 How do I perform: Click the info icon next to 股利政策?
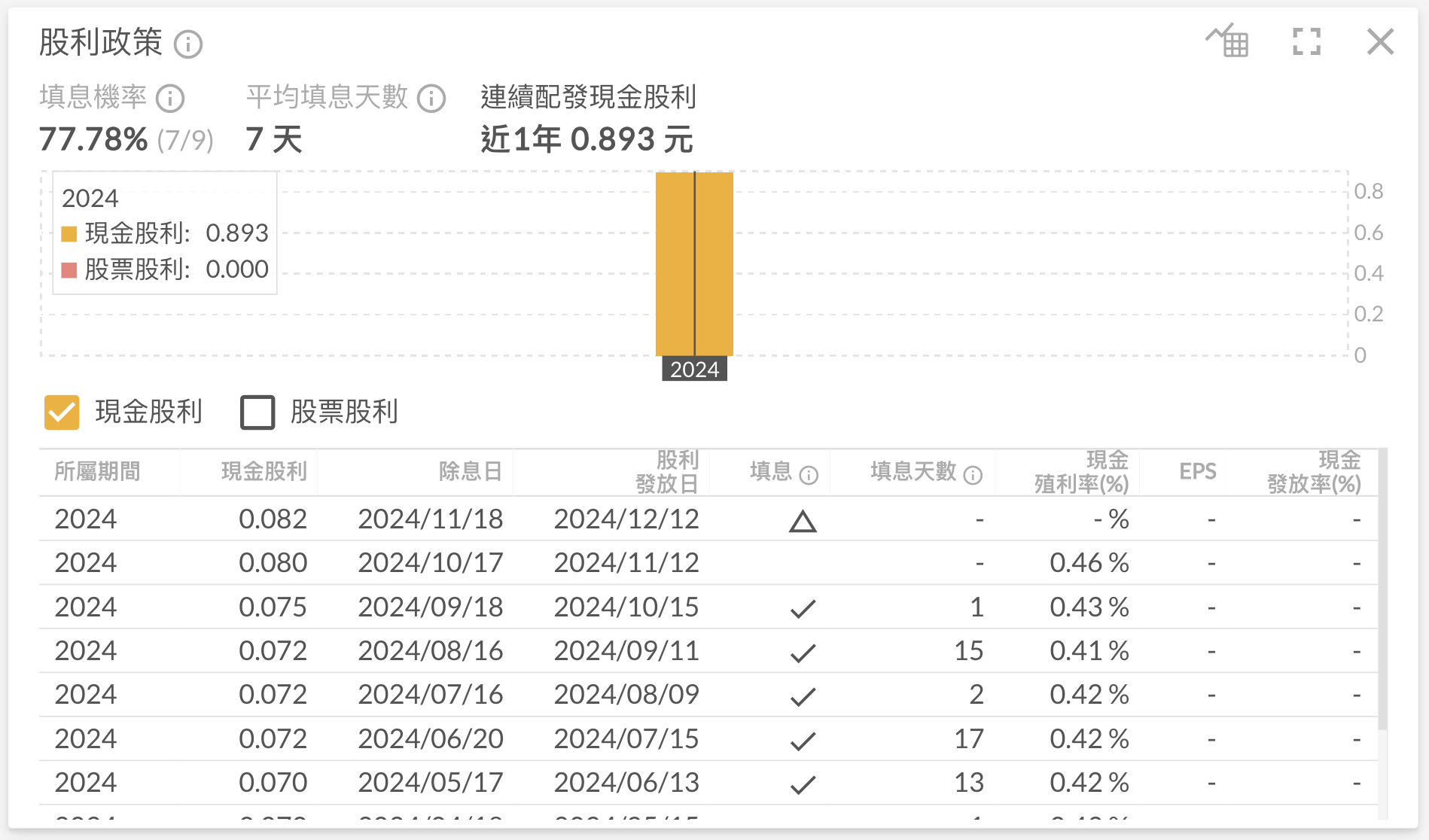188,44
